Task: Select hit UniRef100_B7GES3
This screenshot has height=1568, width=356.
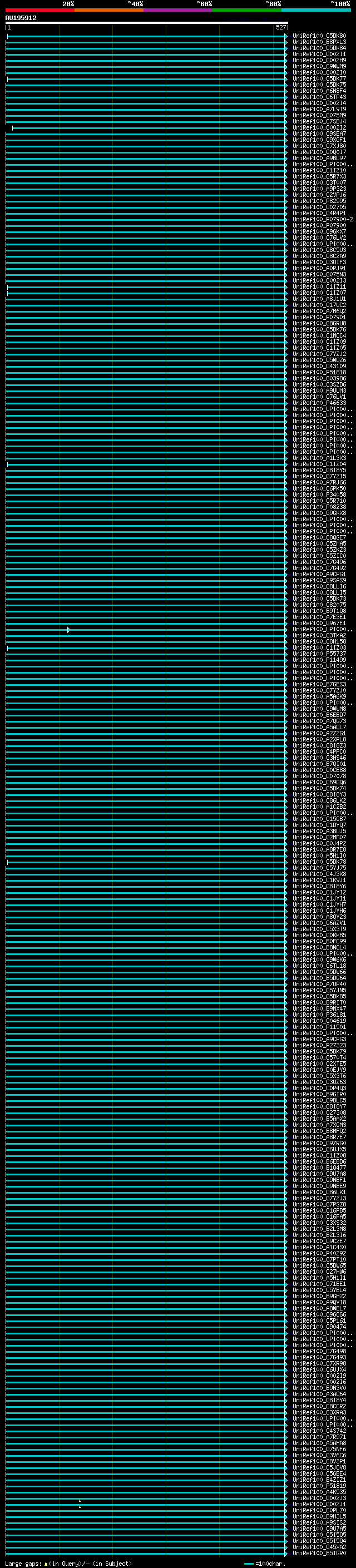Action: pos(319,684)
